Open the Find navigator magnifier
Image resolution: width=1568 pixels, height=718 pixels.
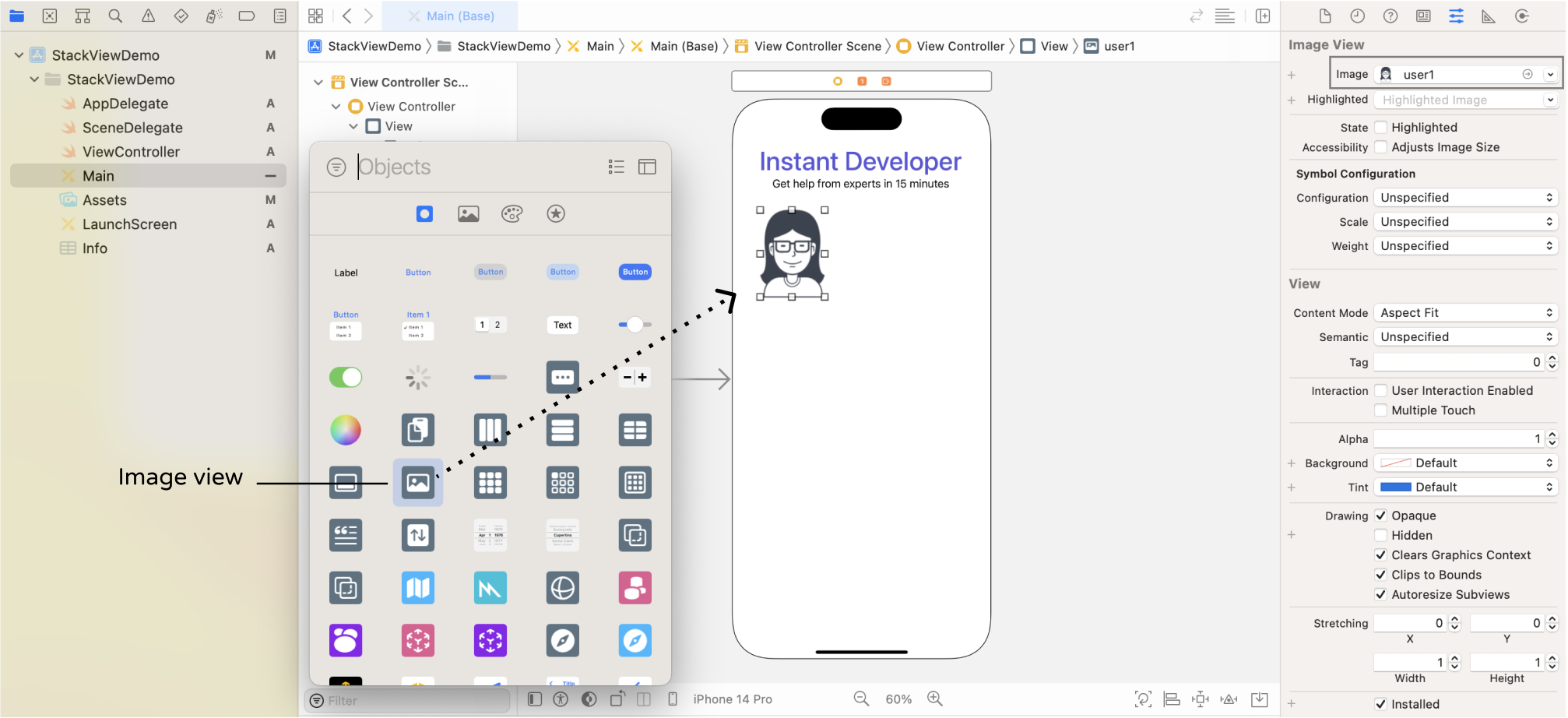pos(114,16)
